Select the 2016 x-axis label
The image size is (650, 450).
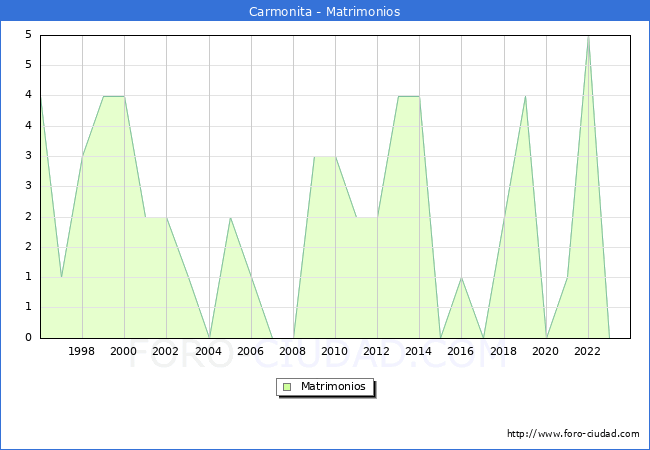[460, 351]
